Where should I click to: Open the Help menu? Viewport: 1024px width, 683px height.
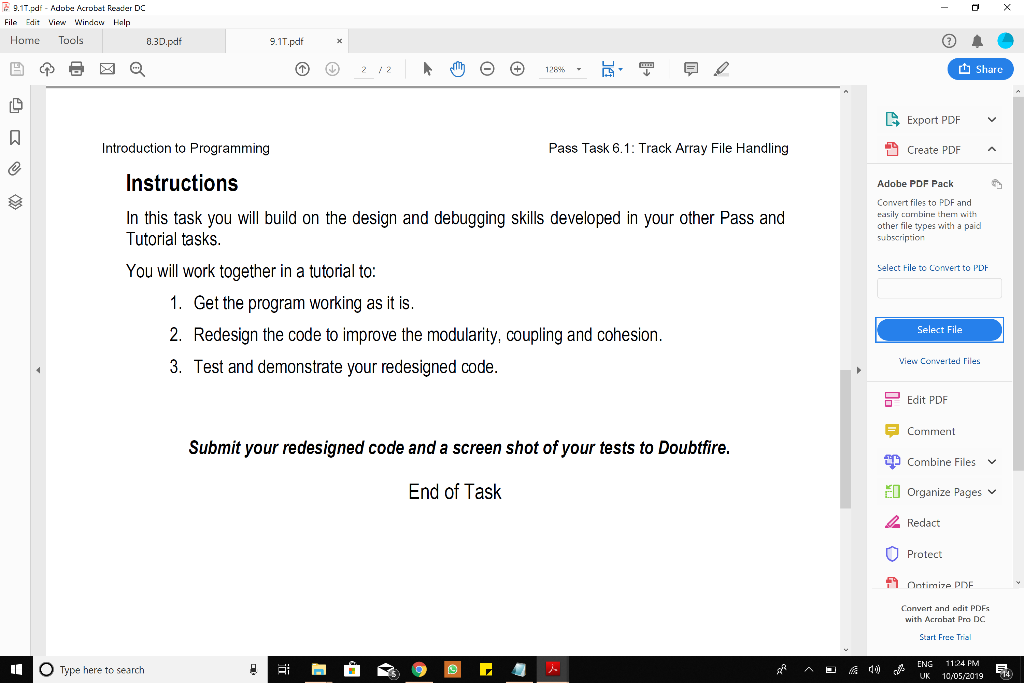[x=121, y=22]
